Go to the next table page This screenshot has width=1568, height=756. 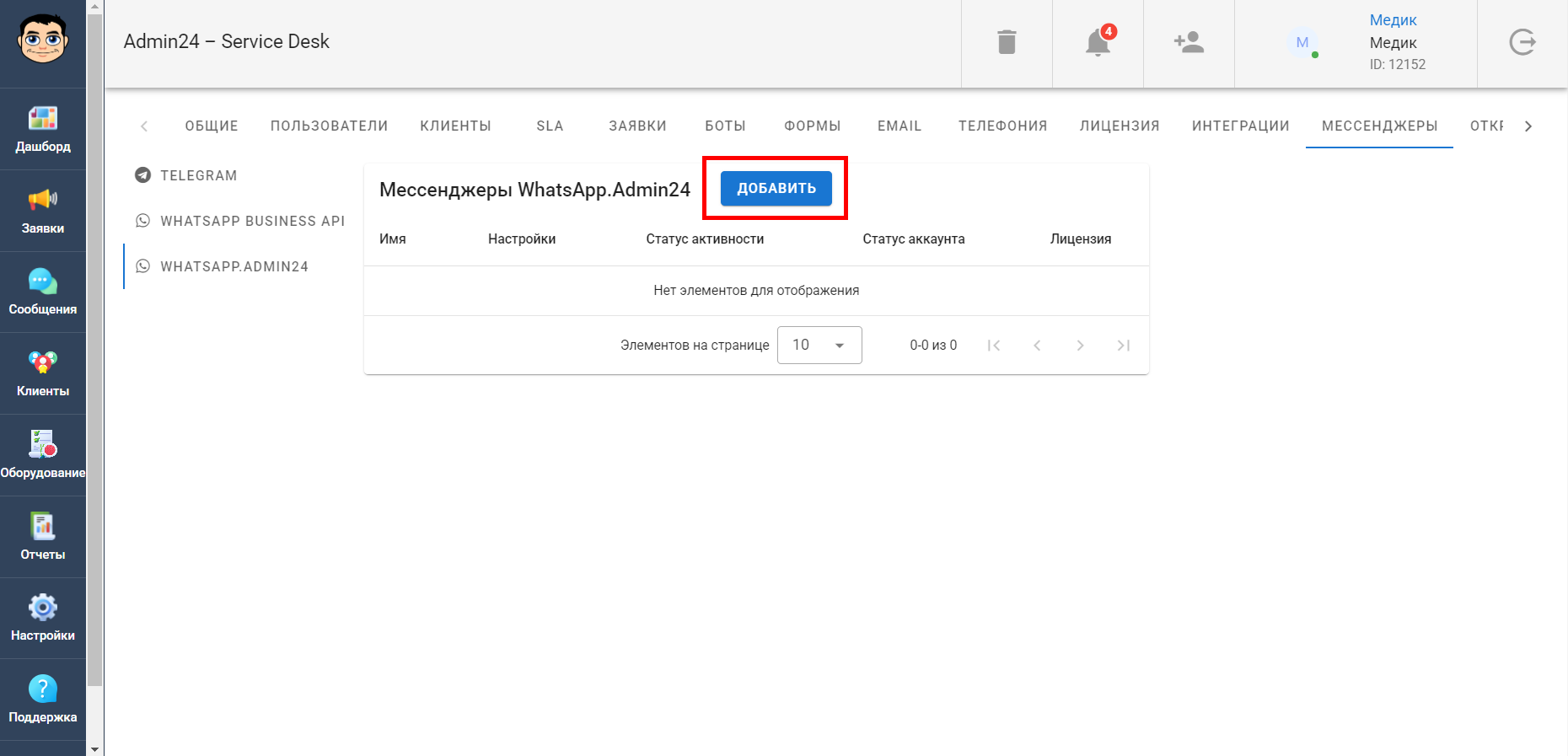1080,346
